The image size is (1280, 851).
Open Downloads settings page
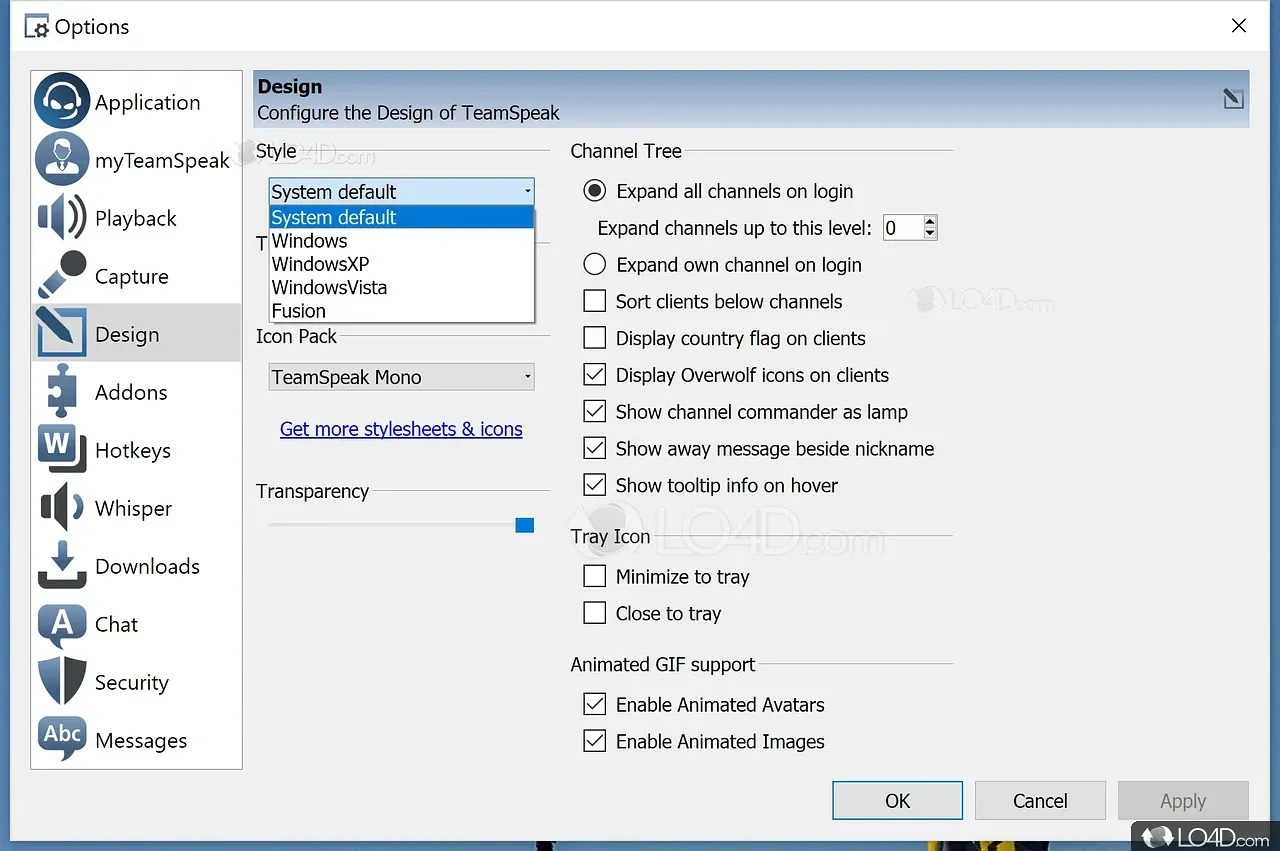tap(136, 566)
